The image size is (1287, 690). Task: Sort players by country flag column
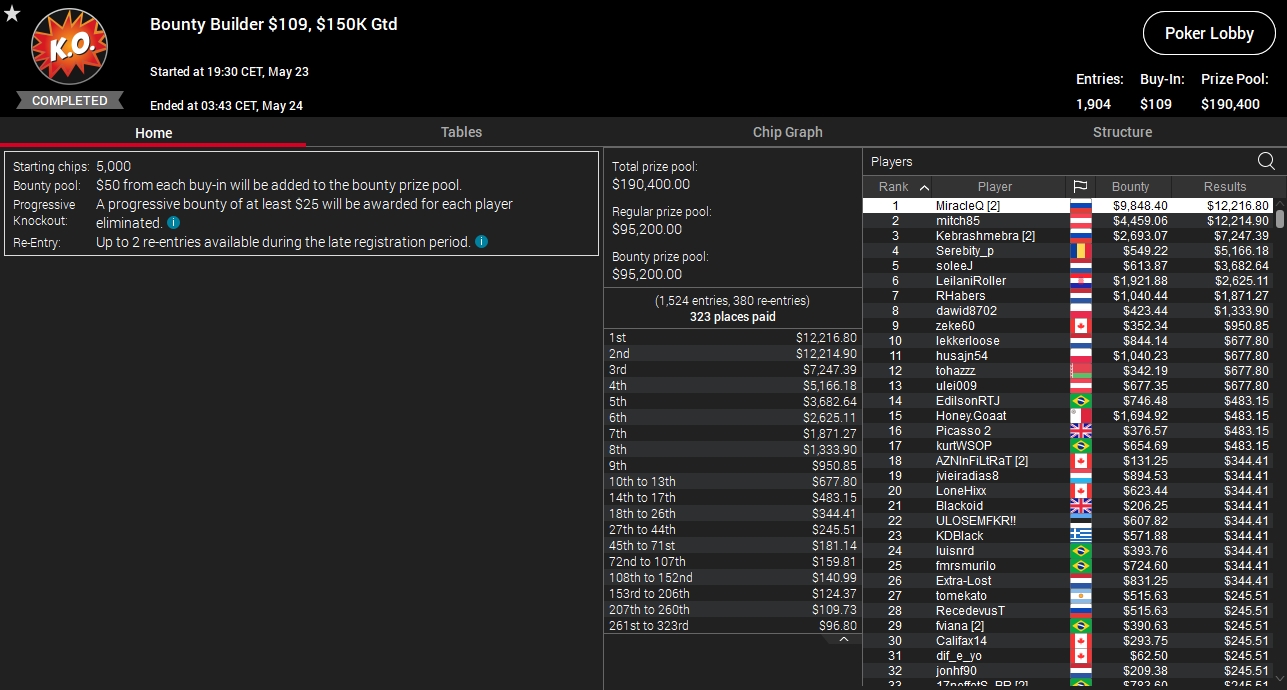(x=1080, y=186)
